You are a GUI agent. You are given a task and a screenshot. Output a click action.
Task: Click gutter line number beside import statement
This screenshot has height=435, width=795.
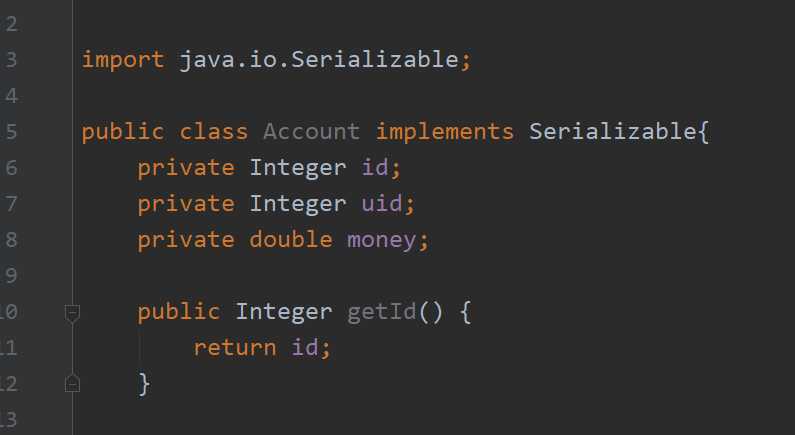[10, 60]
